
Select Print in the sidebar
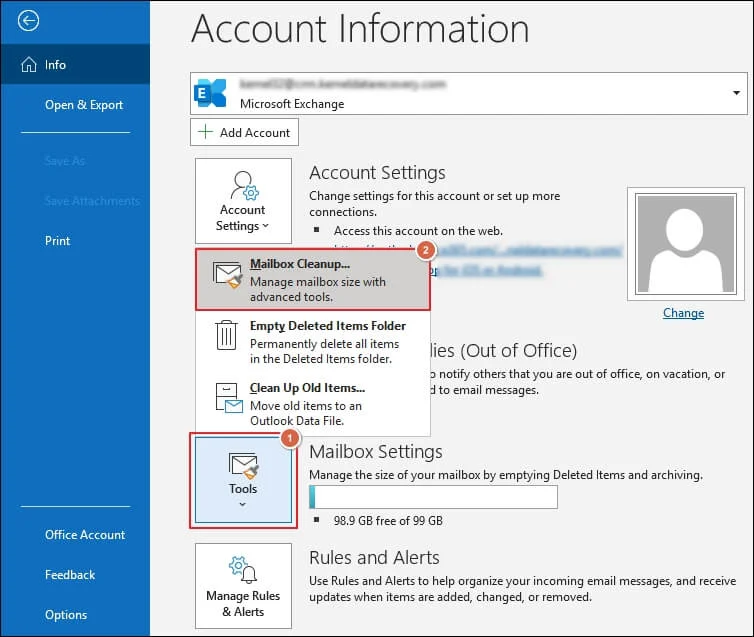coord(58,241)
